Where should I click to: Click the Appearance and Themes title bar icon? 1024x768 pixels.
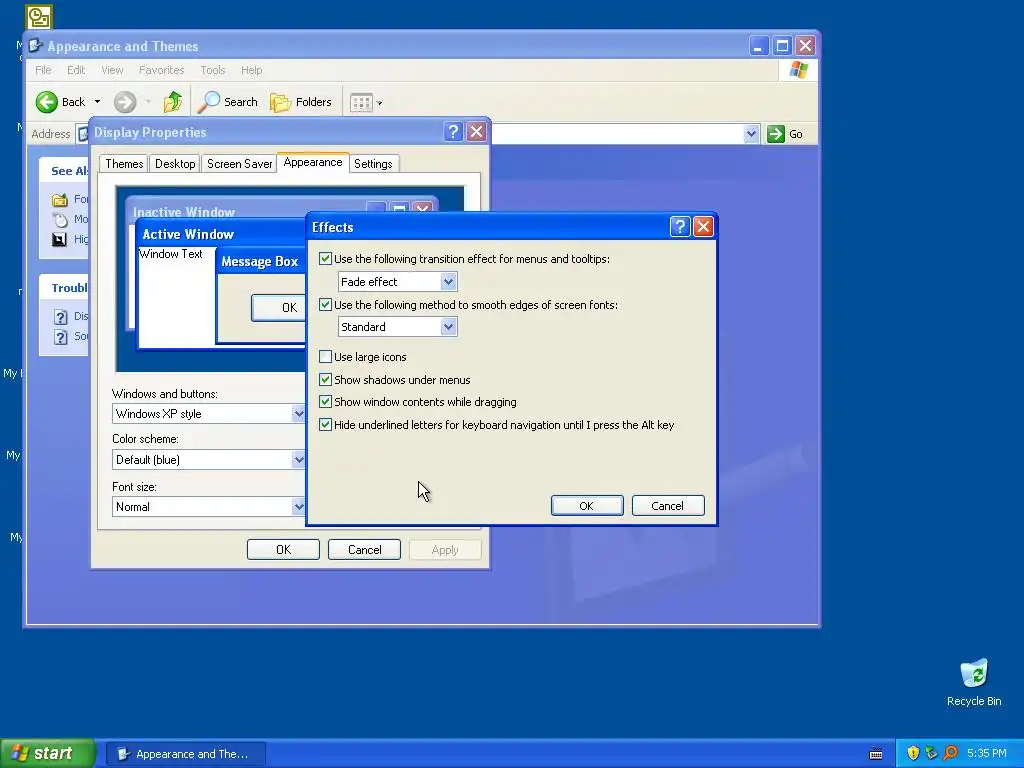(x=35, y=46)
